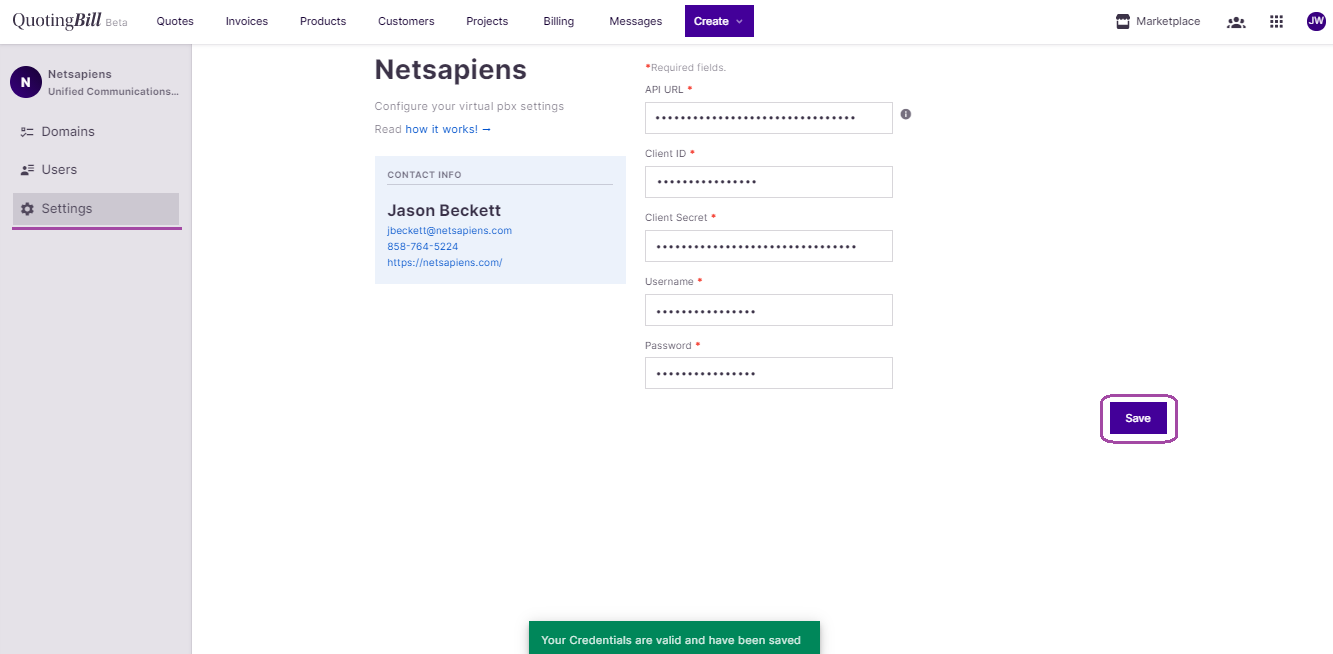The height and width of the screenshot is (654, 1333).
Task: Click the API URL info icon
Action: coord(906,114)
